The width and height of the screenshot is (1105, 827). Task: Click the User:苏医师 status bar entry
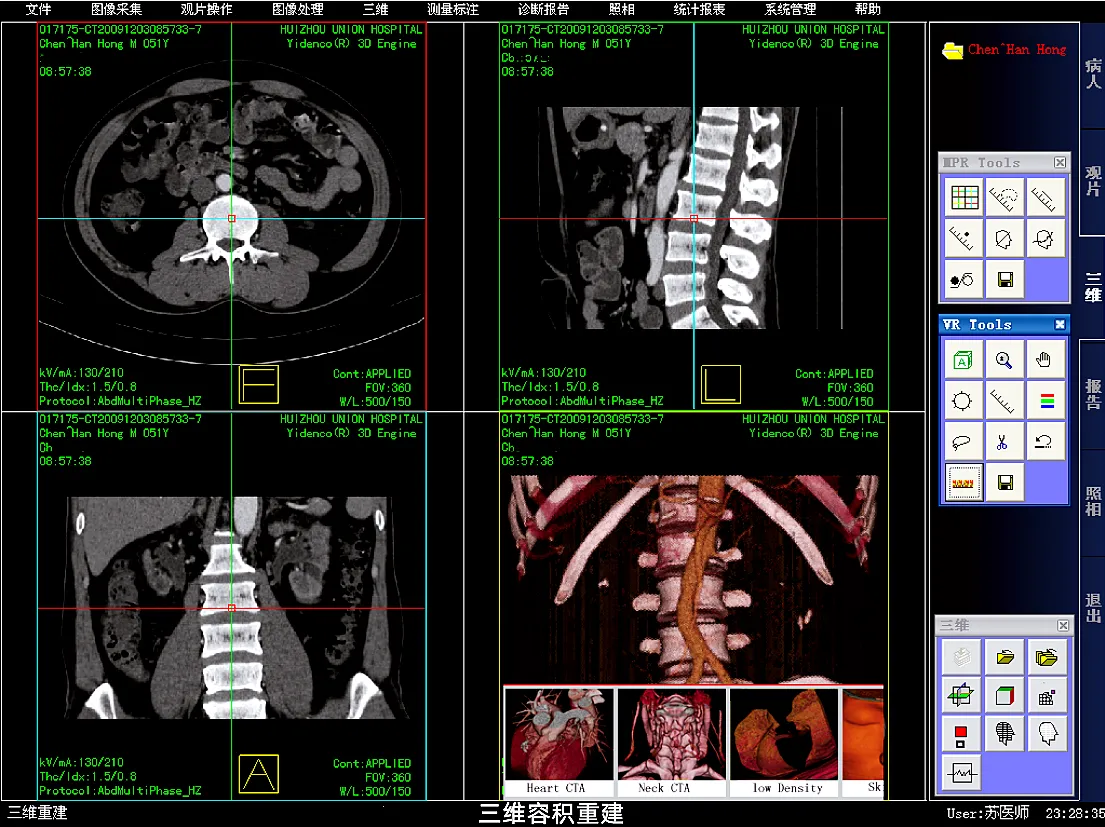click(x=987, y=814)
